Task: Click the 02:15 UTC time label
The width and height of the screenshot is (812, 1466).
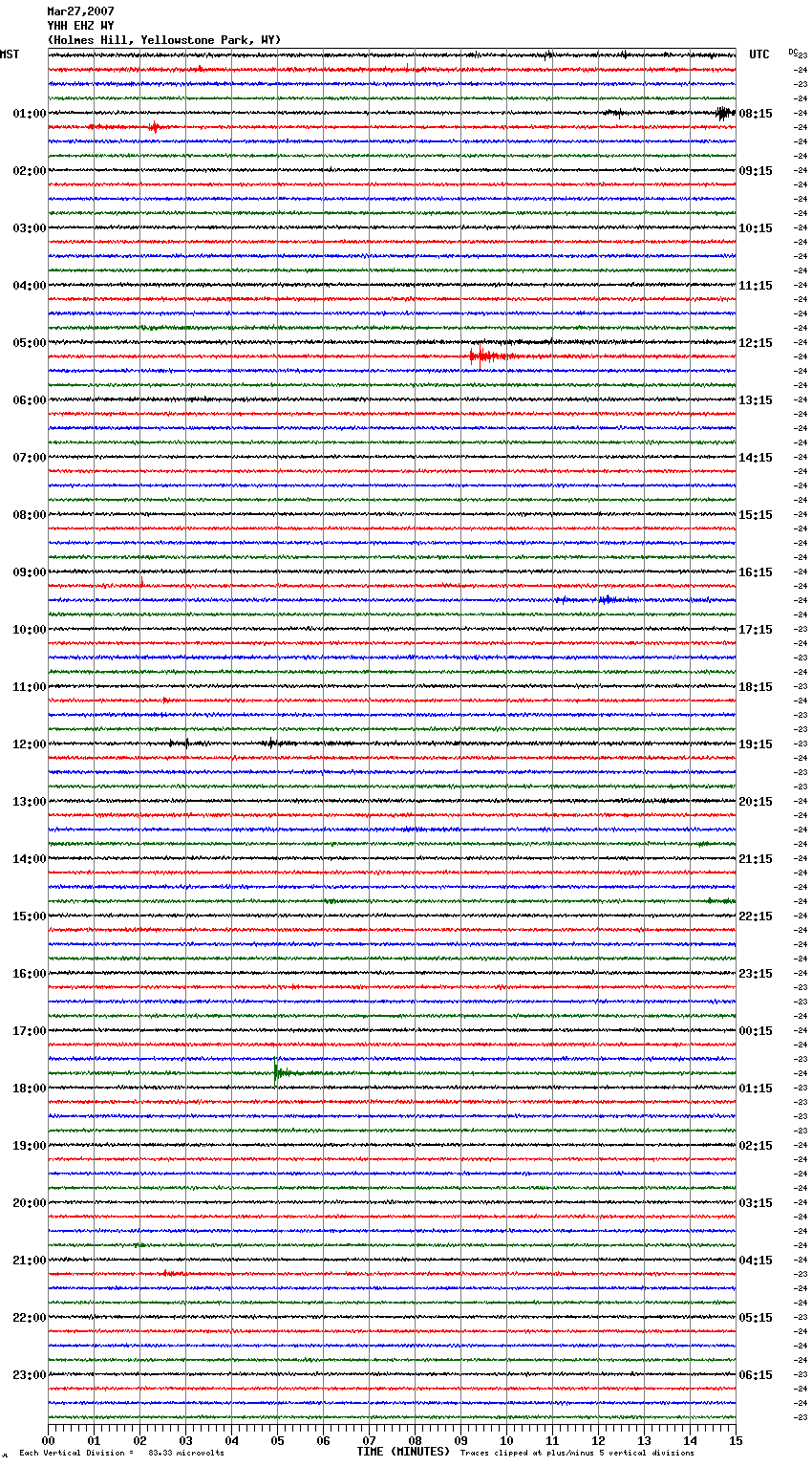Action: [756, 1146]
